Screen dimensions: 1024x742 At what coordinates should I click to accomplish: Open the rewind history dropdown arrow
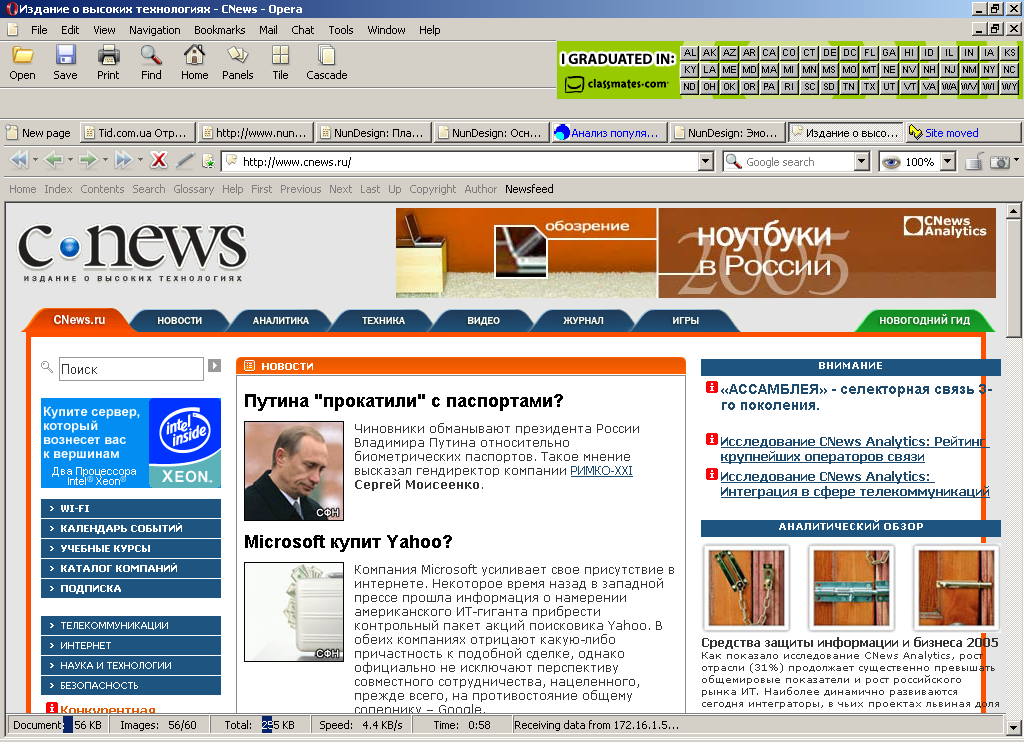(35, 160)
